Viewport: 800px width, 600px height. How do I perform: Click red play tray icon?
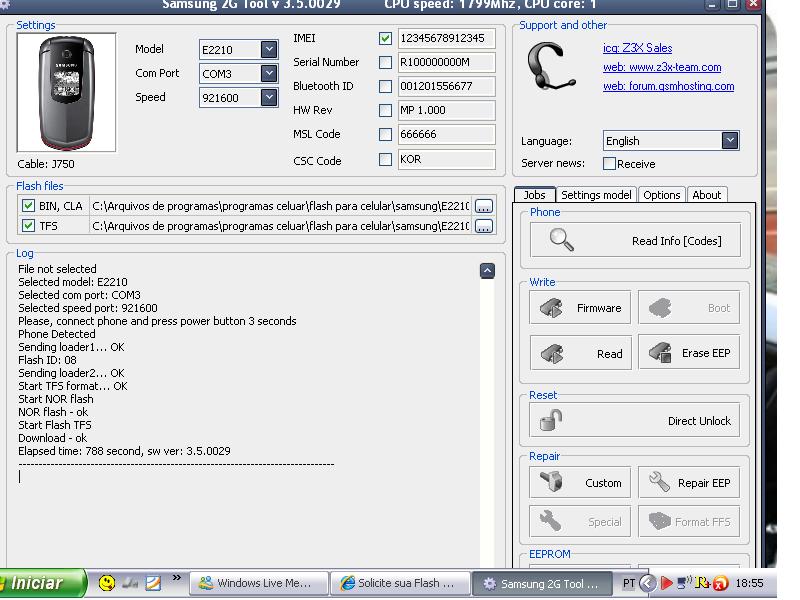[x=666, y=583]
